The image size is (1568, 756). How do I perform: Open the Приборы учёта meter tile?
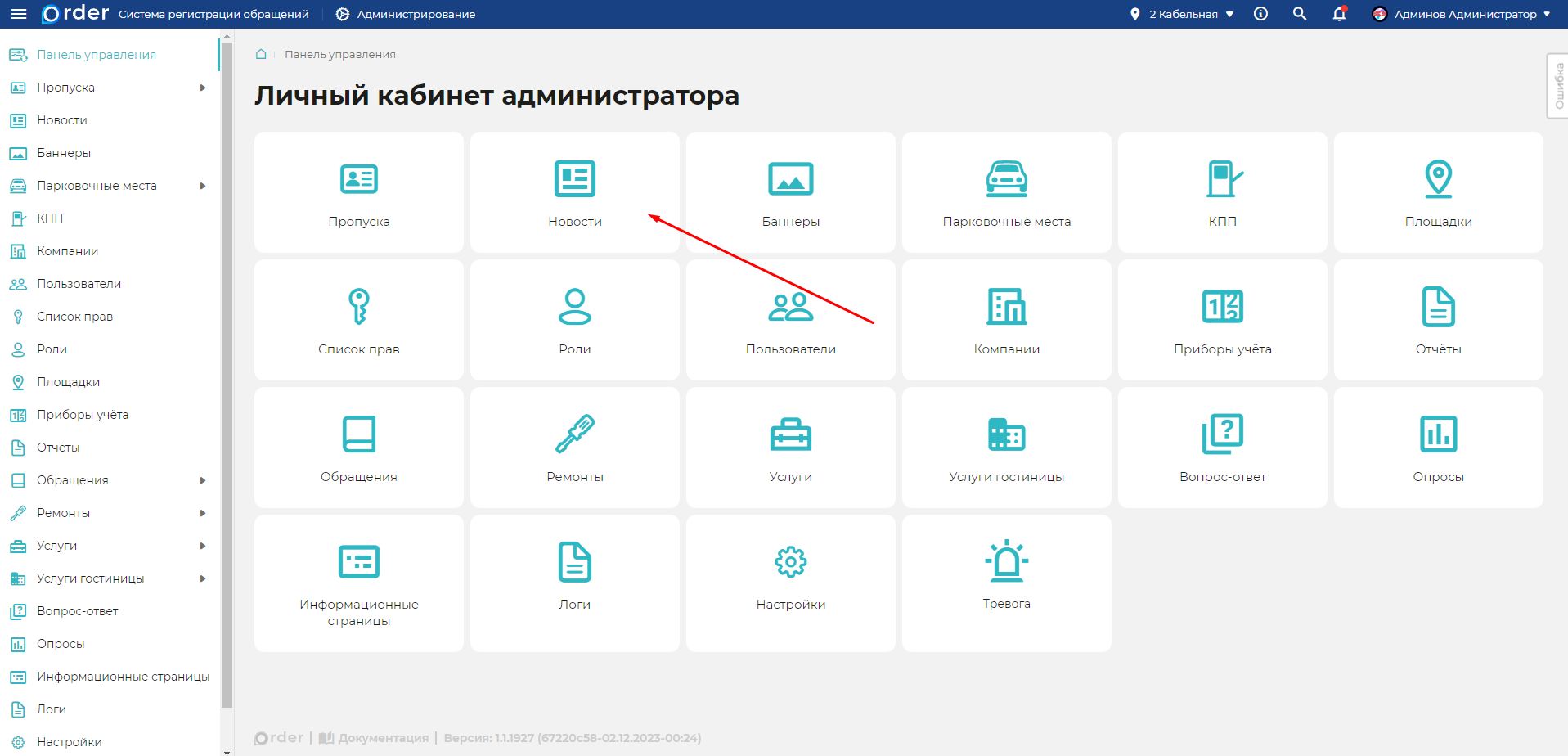(x=1222, y=320)
